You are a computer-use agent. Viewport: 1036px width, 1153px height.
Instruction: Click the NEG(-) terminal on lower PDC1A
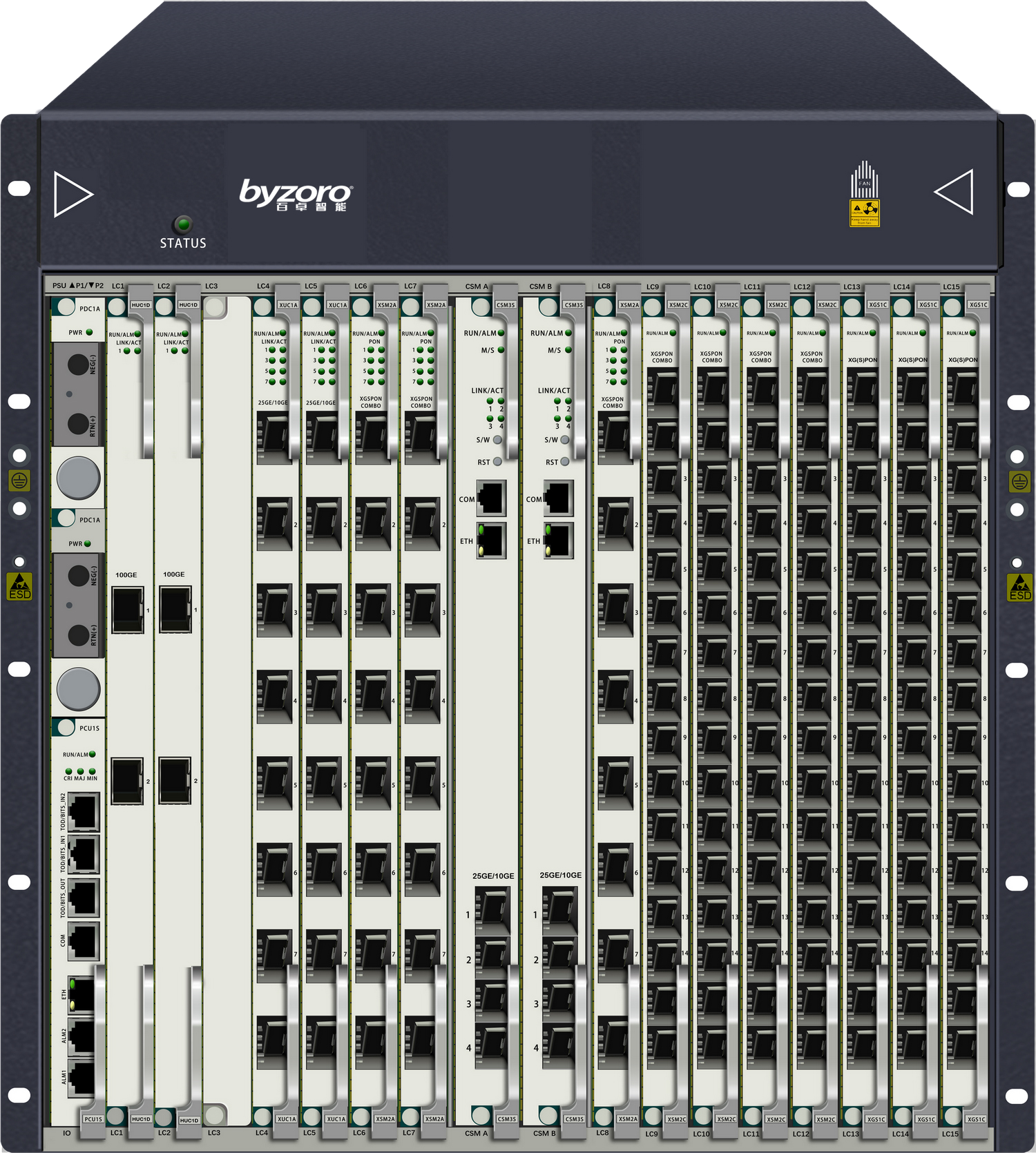click(78, 575)
